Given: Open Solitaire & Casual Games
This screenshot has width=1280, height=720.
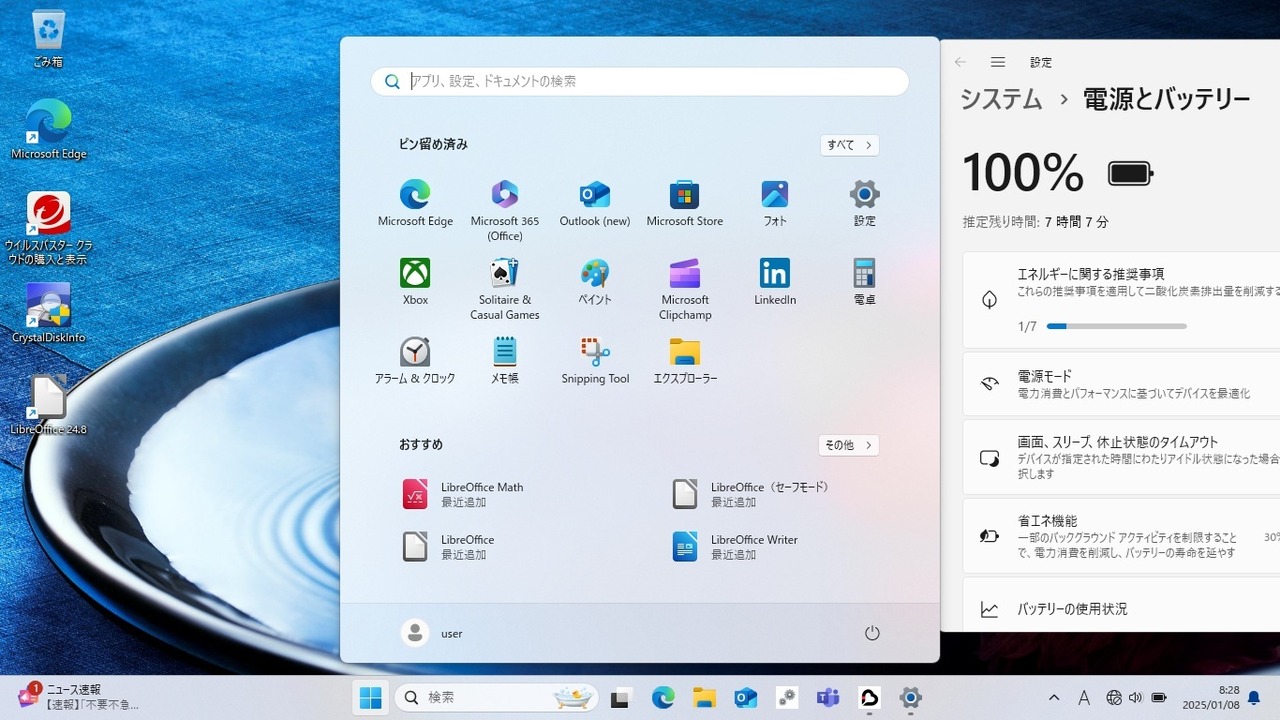Looking at the screenshot, I should click(505, 289).
